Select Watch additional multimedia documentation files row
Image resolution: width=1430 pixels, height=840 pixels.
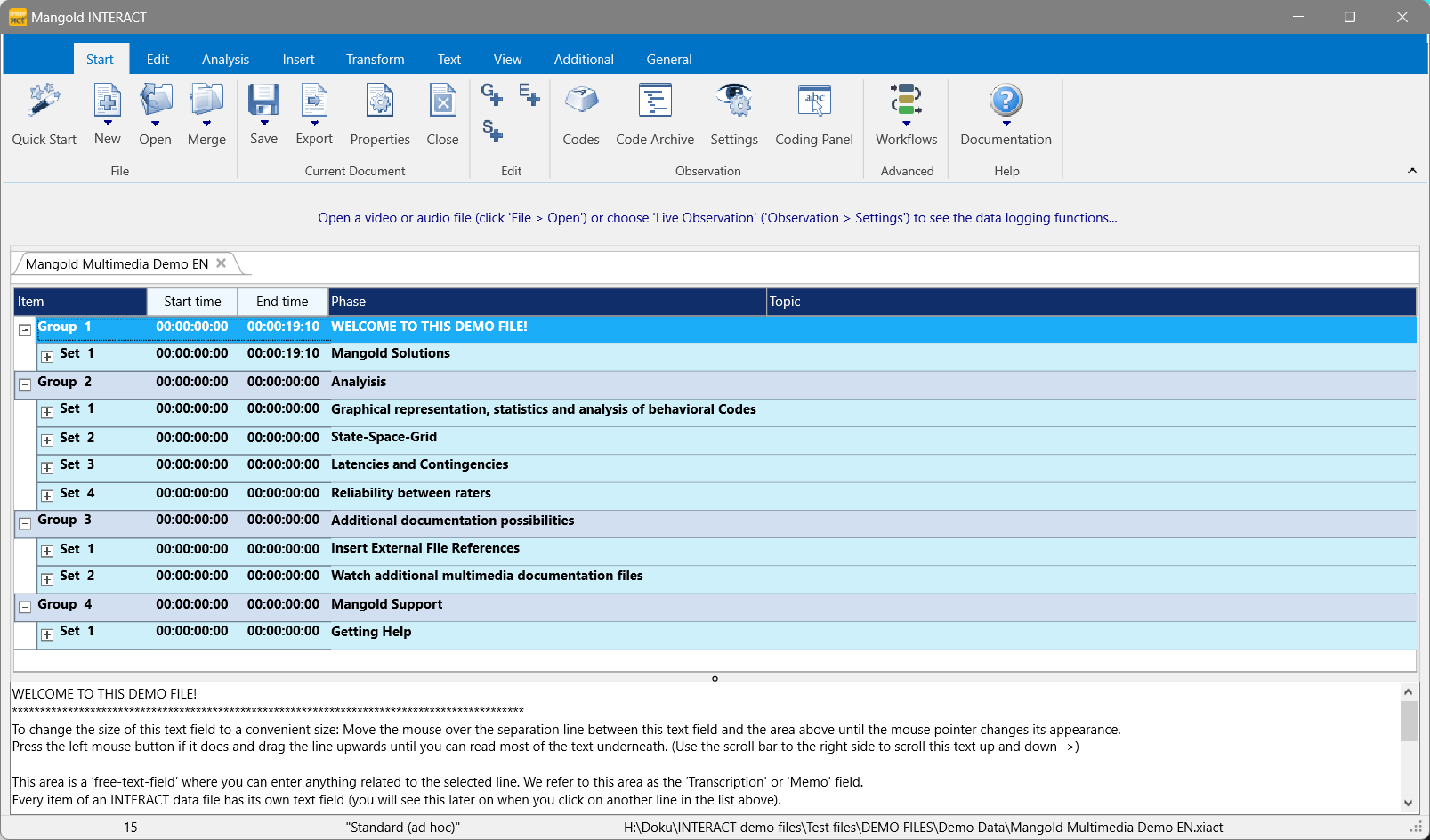(728, 578)
